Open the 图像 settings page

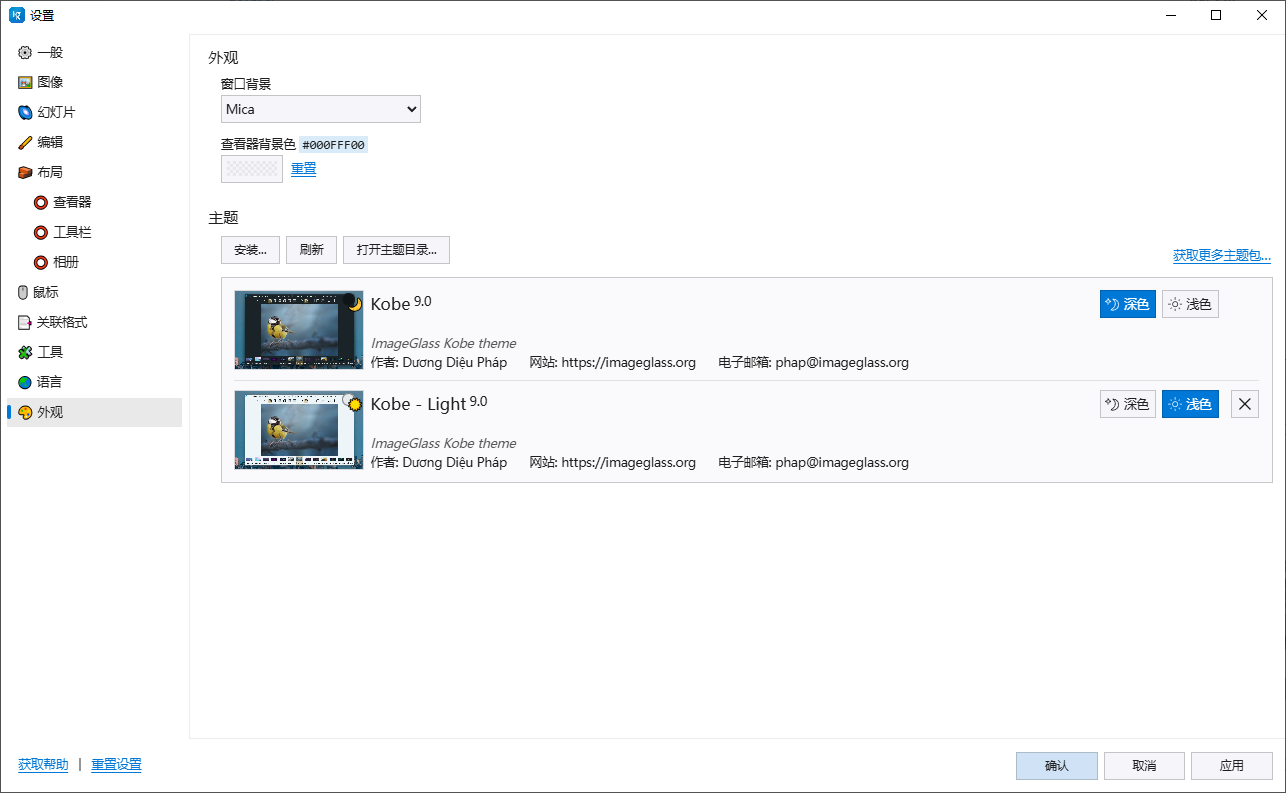pos(95,82)
